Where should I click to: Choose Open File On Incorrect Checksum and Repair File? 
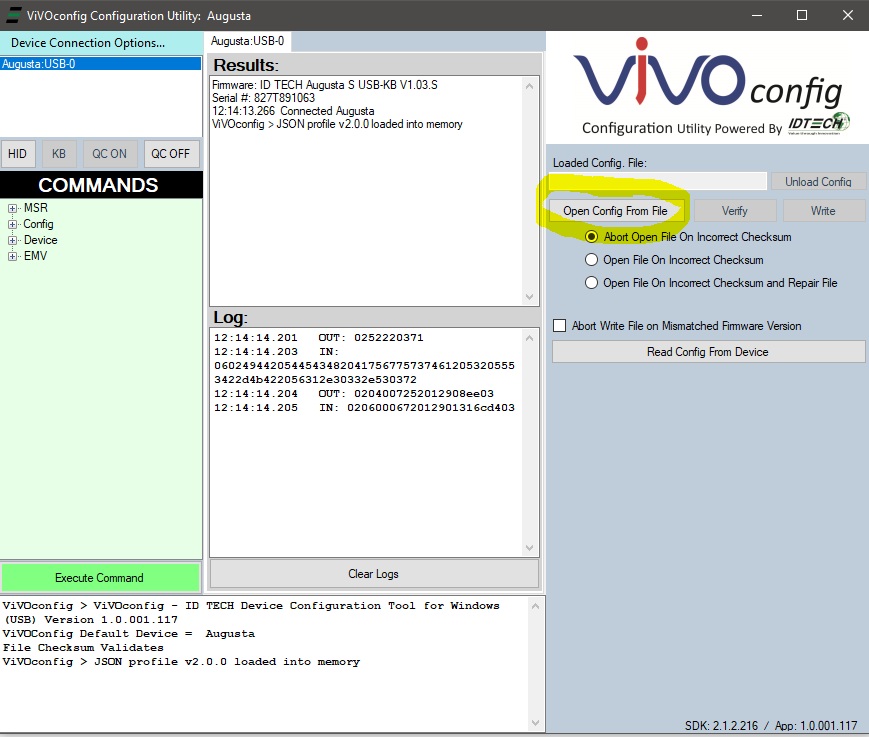[x=591, y=283]
